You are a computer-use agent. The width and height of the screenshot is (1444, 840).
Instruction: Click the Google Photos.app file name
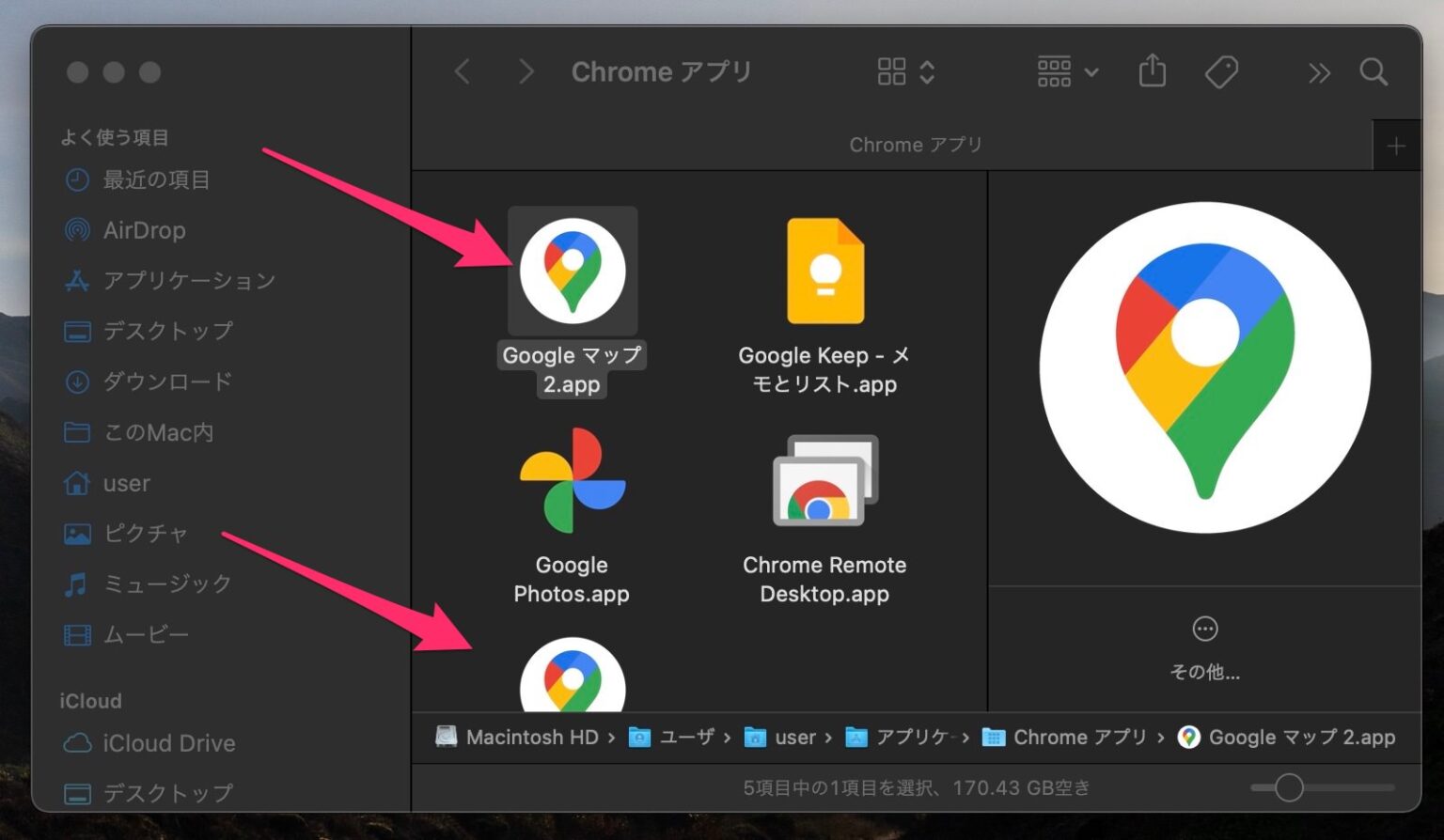click(x=572, y=579)
